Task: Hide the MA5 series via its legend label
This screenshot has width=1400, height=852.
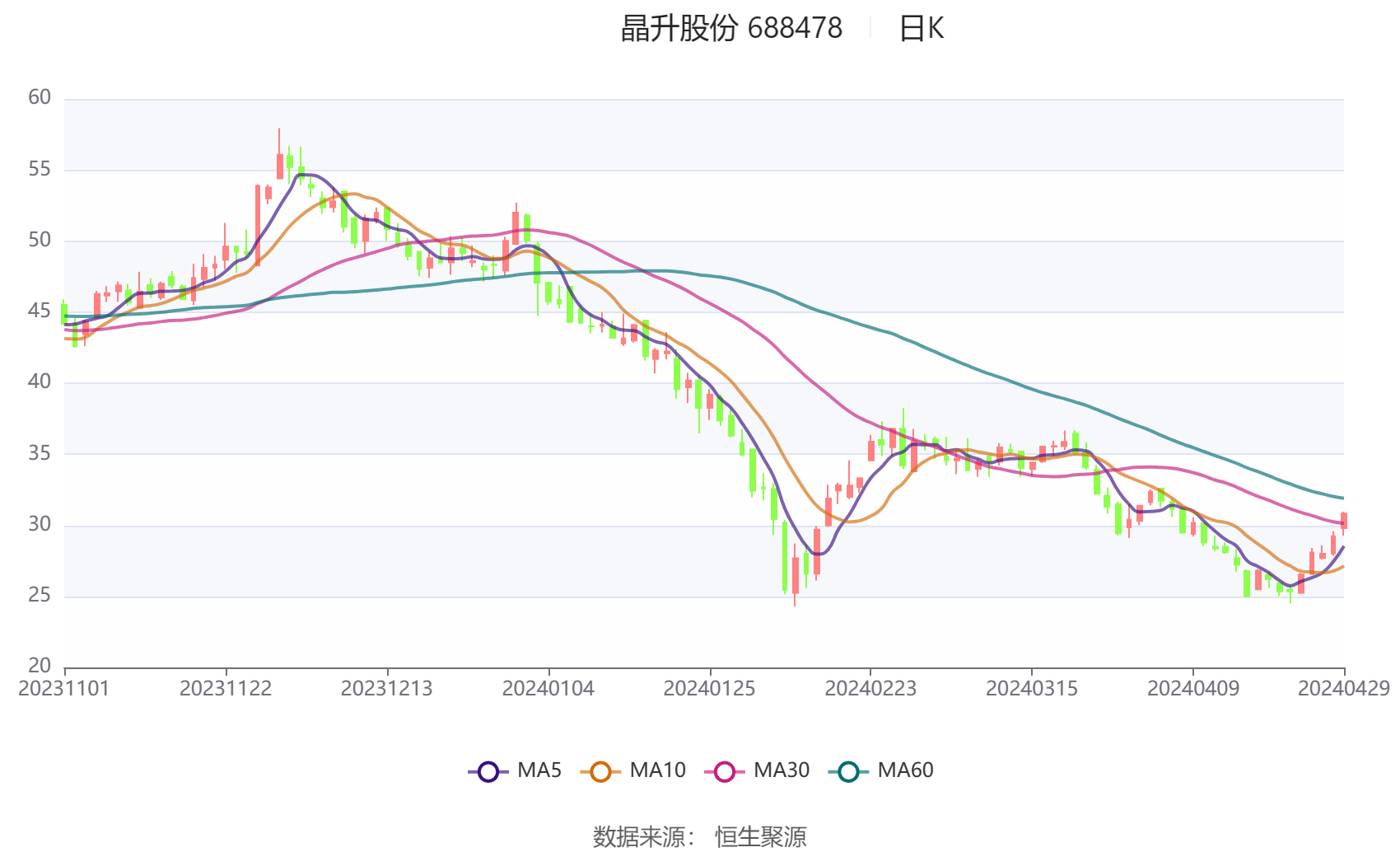Action: 539,770
